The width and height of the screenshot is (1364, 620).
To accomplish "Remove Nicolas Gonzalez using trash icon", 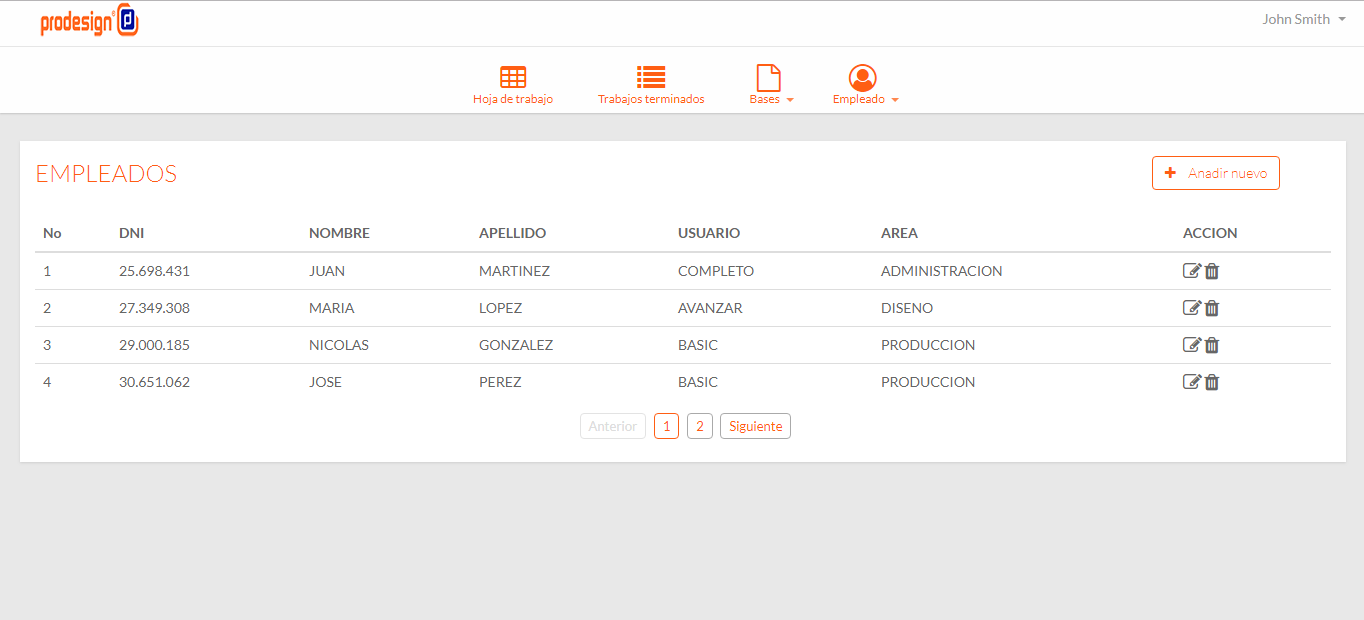I will pos(1212,345).
